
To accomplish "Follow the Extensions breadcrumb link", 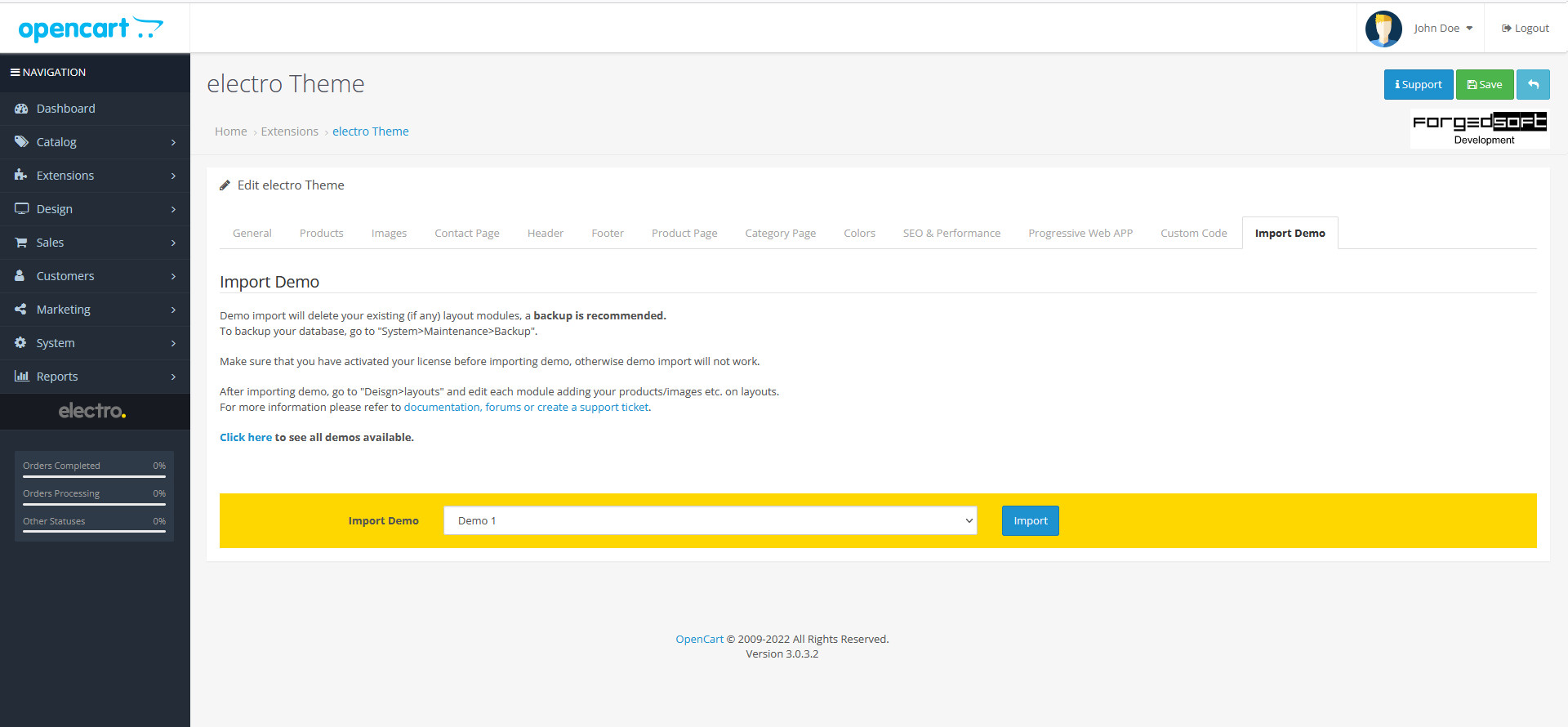I will 290,132.
